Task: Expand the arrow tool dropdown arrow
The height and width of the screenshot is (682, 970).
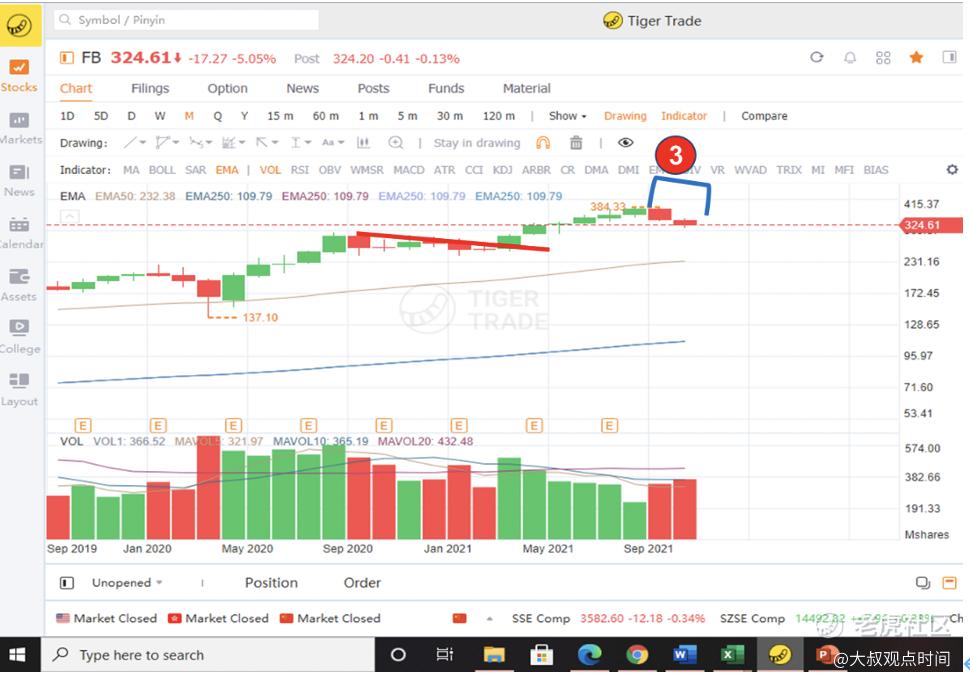Action: (x=275, y=143)
